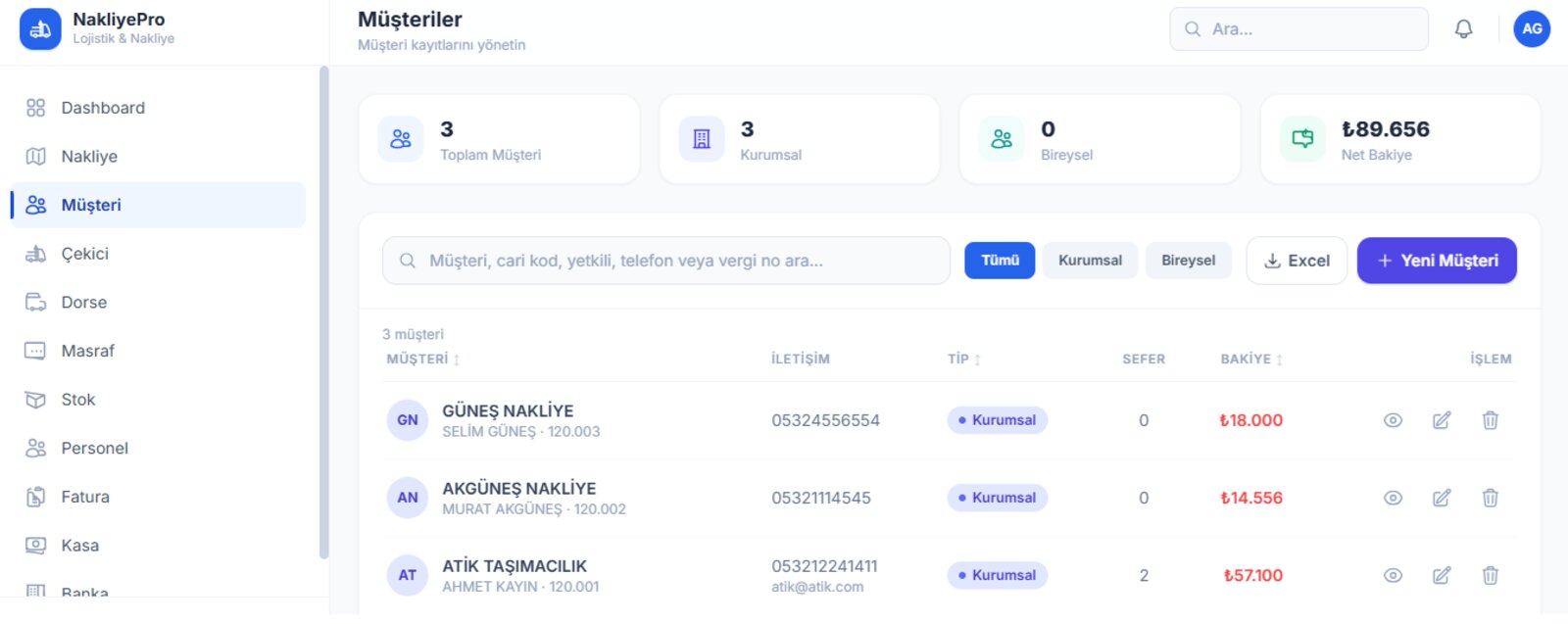View GÜNEŞ NAKLİYE details via eye icon
The height and width of the screenshot is (624, 1568).
pos(1393,420)
